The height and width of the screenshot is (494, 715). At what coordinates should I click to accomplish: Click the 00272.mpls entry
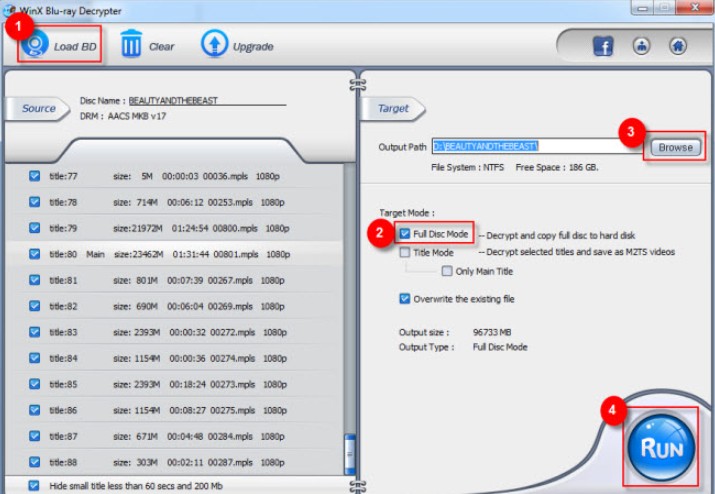(232, 332)
